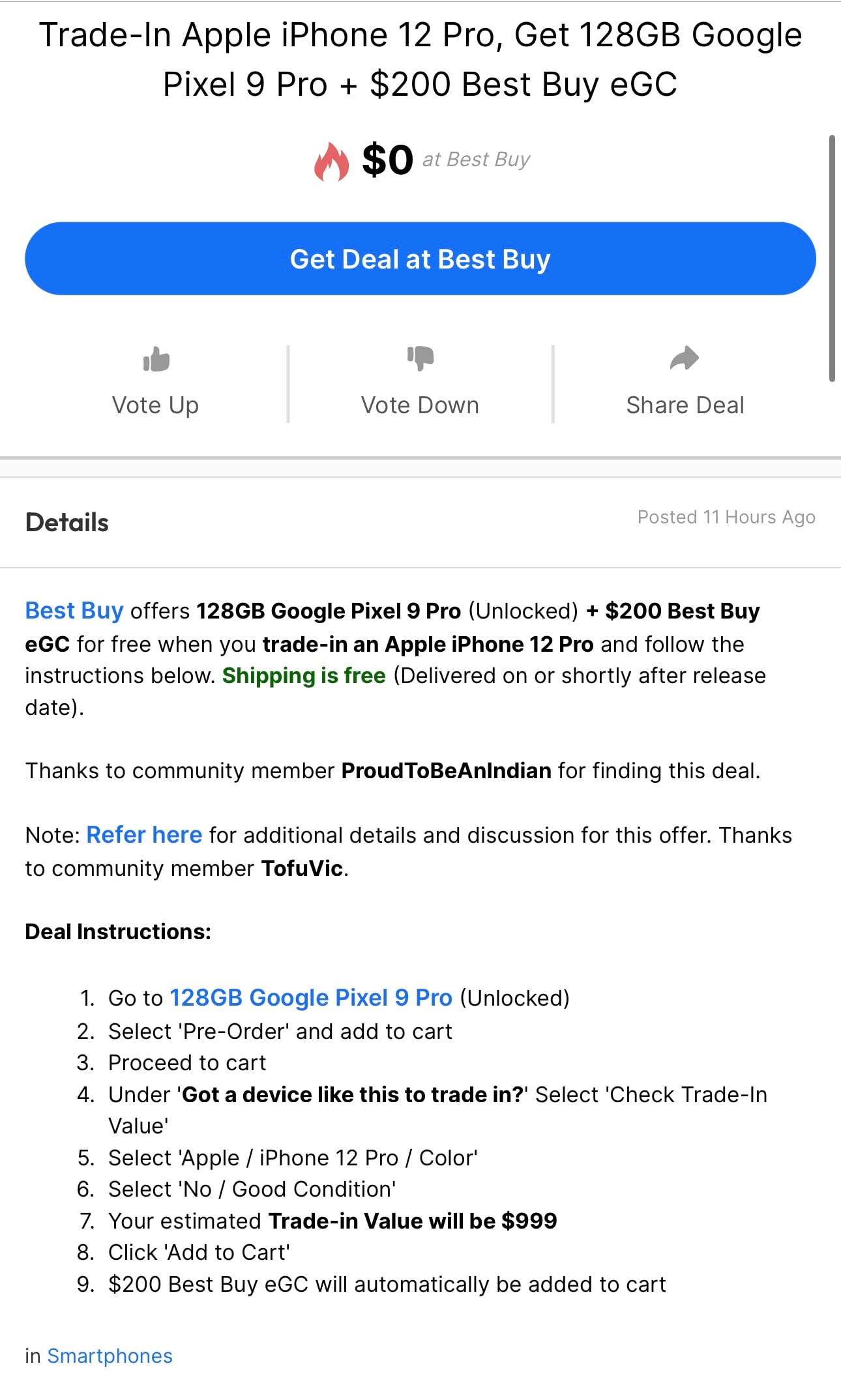Screen dimensions: 841x1400
Task: Open the Smartphones category link
Action: pyautogui.click(x=110, y=1356)
